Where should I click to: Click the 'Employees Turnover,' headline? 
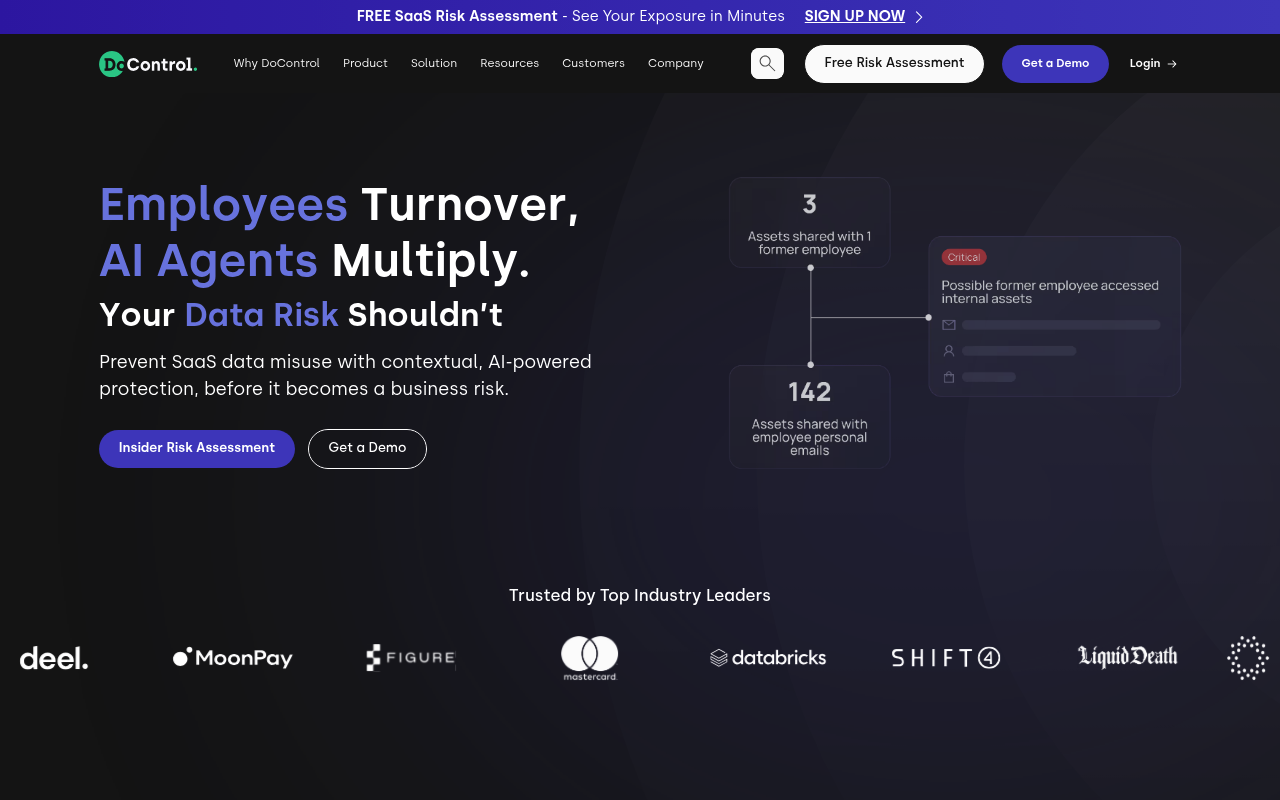(339, 205)
